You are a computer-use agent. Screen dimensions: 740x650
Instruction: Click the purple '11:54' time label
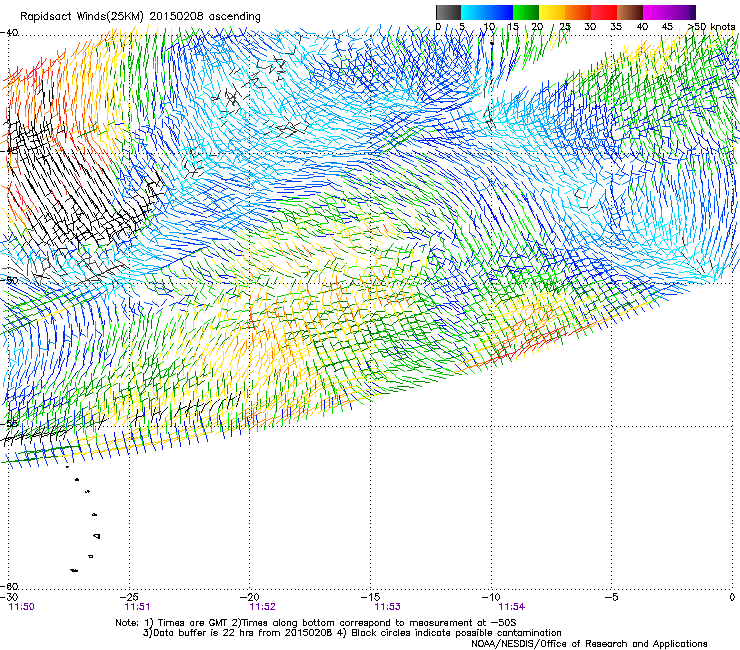click(x=512, y=607)
